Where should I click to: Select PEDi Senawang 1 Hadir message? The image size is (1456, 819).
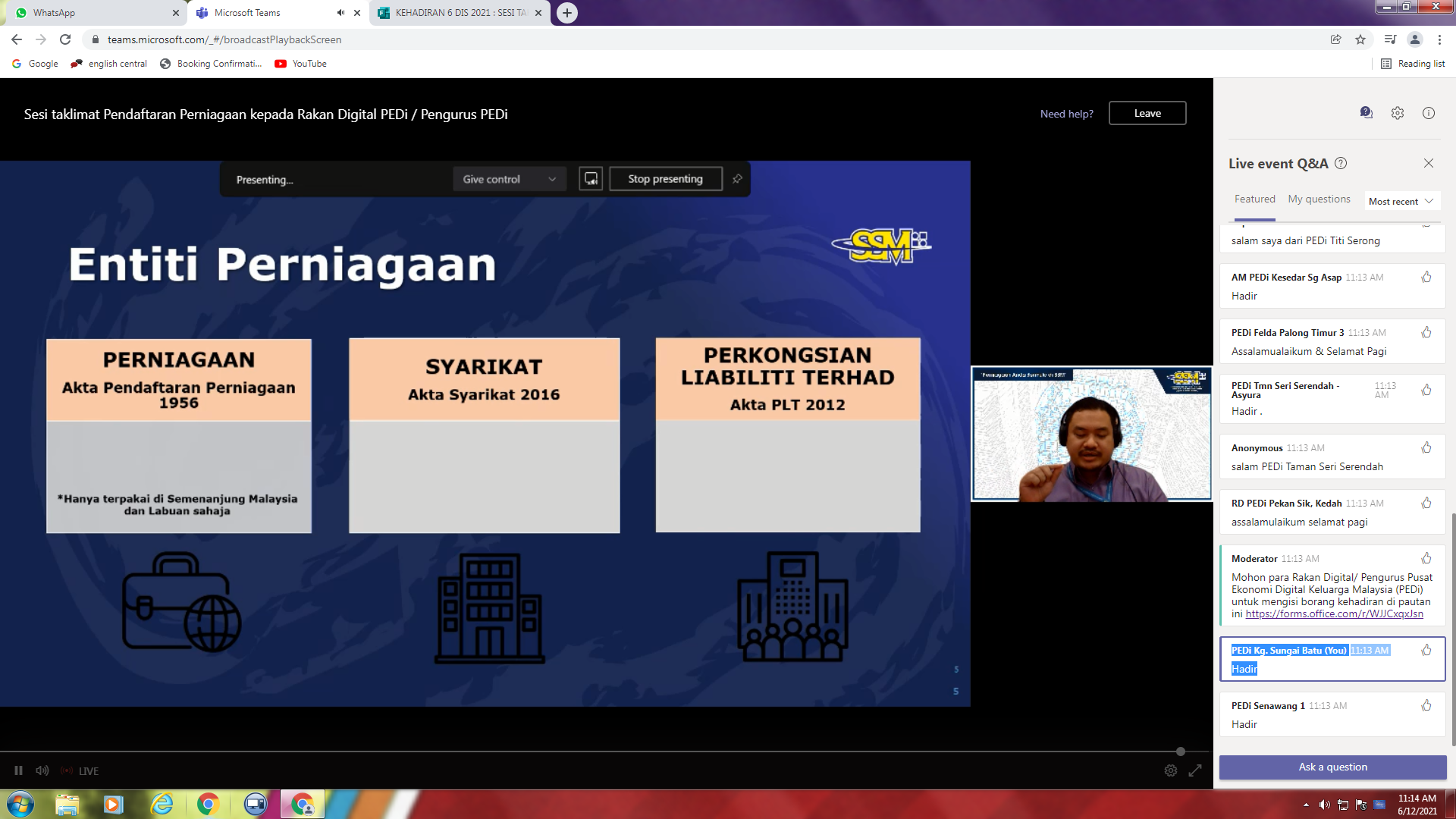(x=1332, y=714)
